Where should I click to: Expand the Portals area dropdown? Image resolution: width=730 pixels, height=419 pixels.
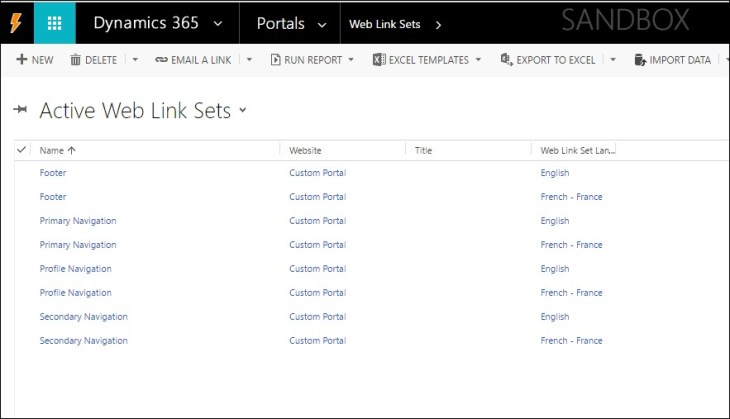321,24
